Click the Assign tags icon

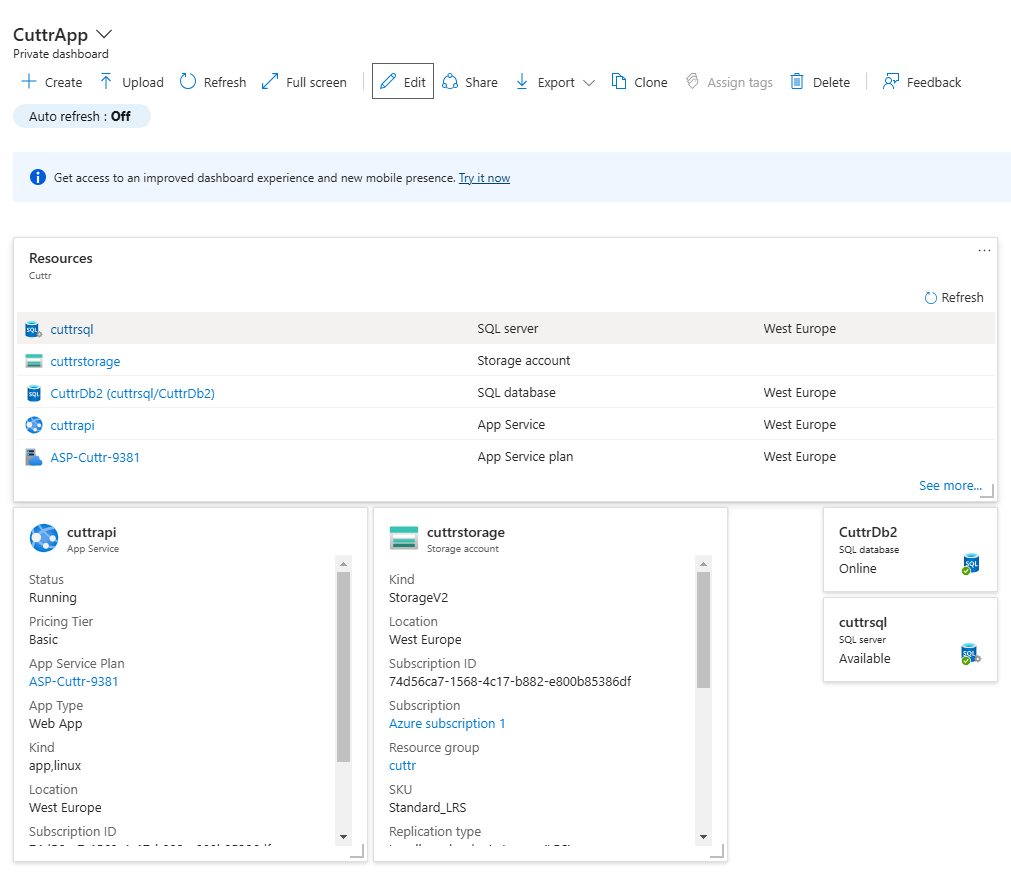coord(692,82)
